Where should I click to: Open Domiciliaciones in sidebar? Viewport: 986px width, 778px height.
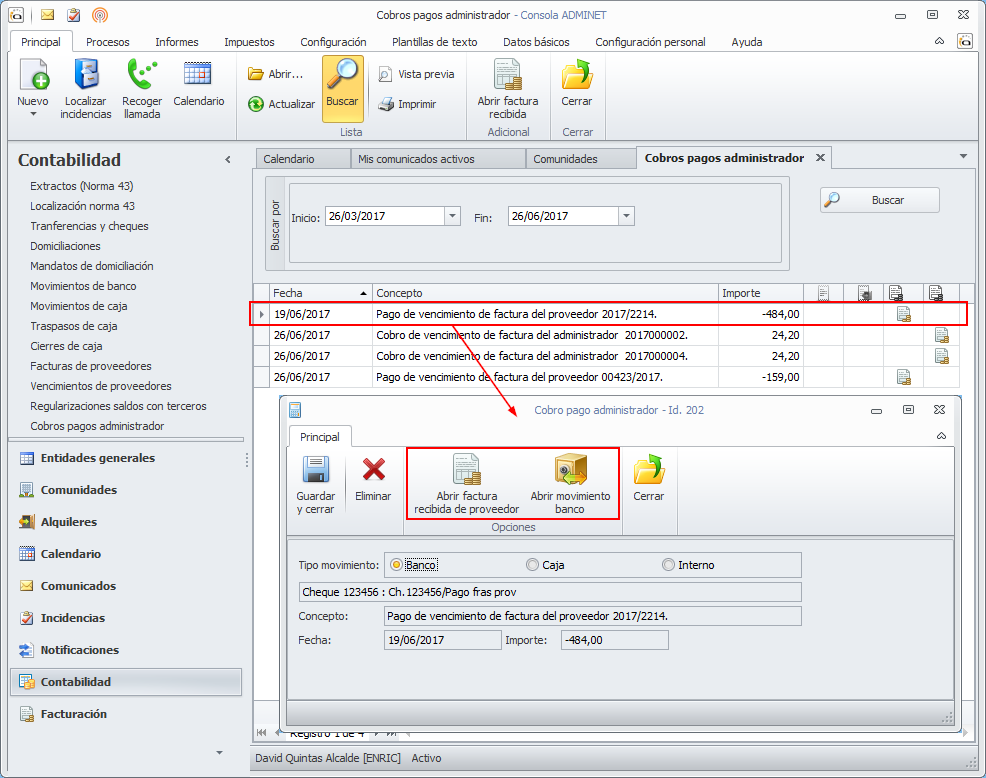(65, 245)
